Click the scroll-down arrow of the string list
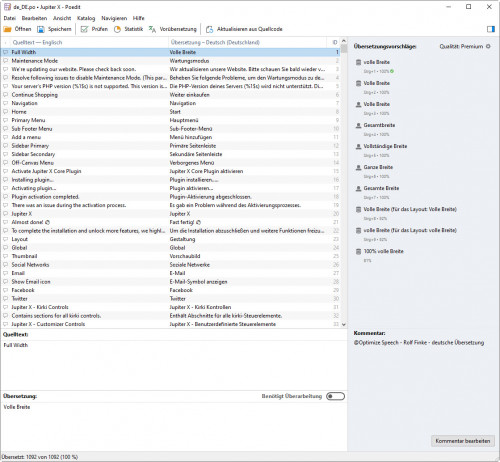This screenshot has height=462, width=500. (x=344, y=324)
